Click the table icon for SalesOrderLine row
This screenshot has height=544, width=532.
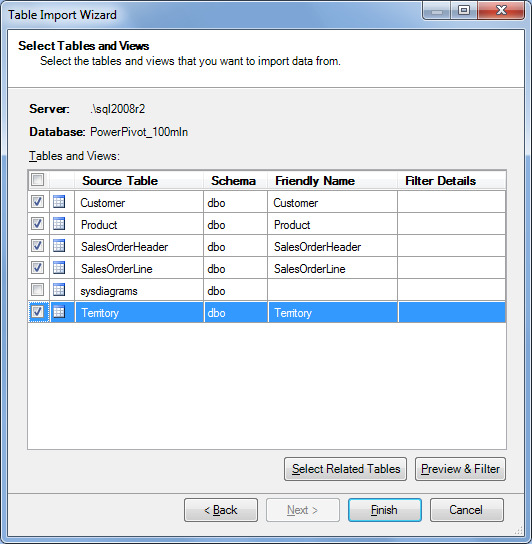[x=59, y=267]
